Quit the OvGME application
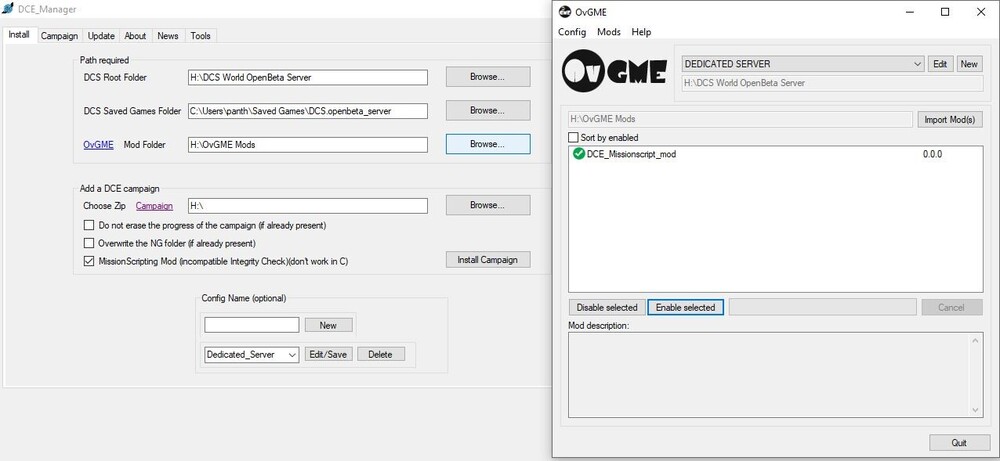This screenshot has height=461, width=1000. (959, 443)
